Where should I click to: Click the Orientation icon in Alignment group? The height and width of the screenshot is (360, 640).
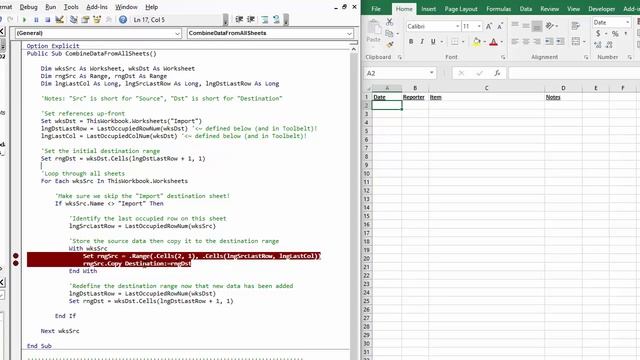[x=550, y=26]
